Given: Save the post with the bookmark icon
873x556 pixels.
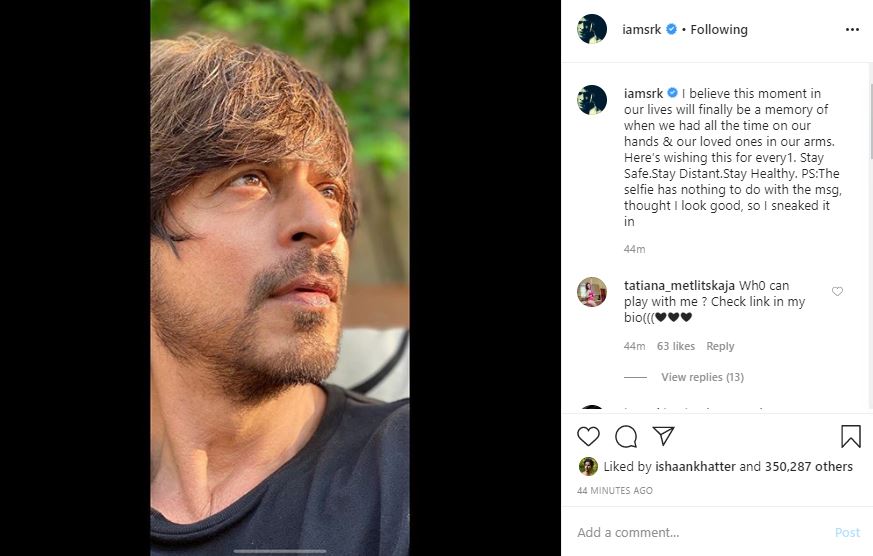Looking at the screenshot, I should pos(850,436).
